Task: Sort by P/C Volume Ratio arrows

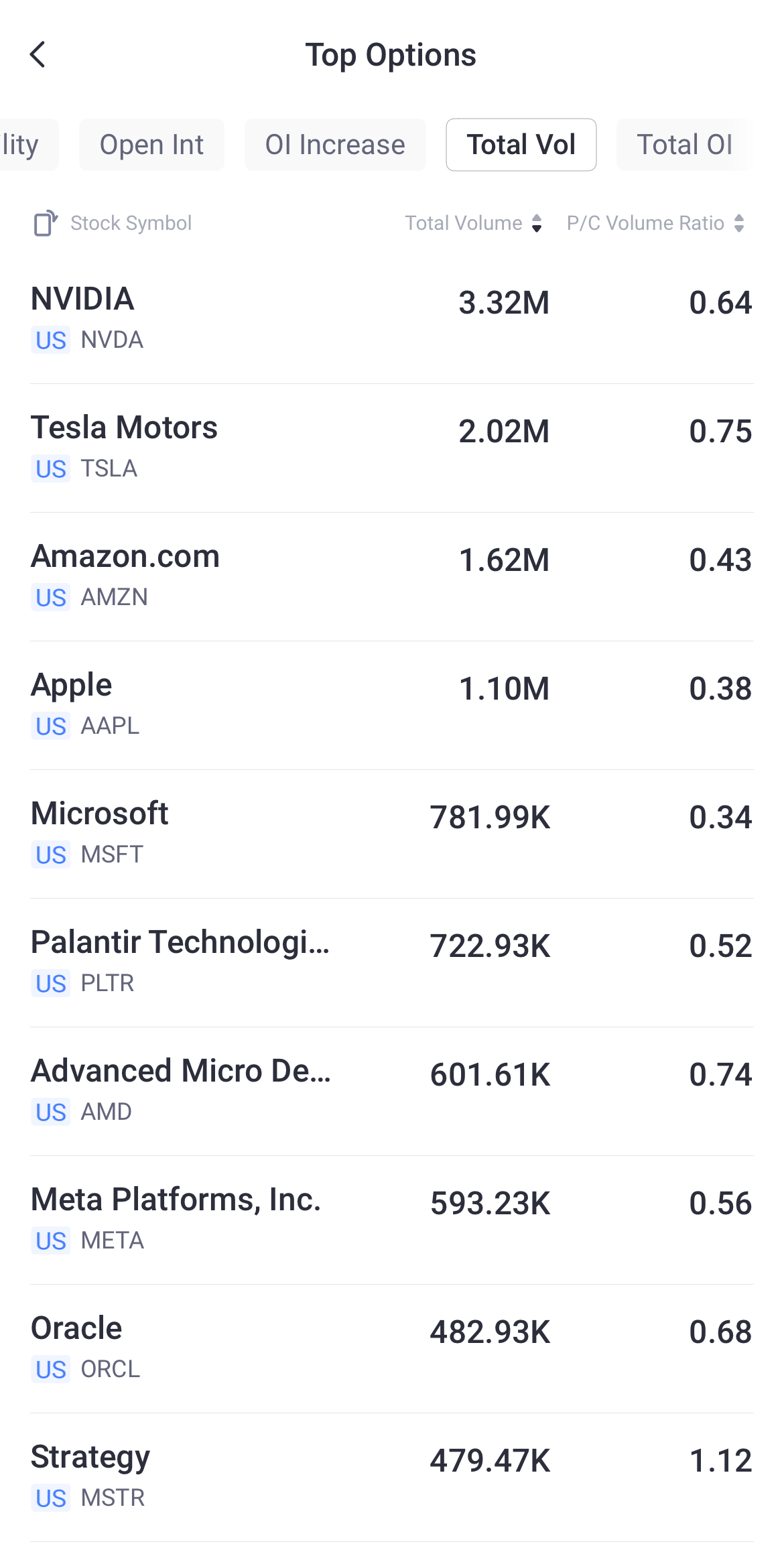Action: click(x=738, y=223)
